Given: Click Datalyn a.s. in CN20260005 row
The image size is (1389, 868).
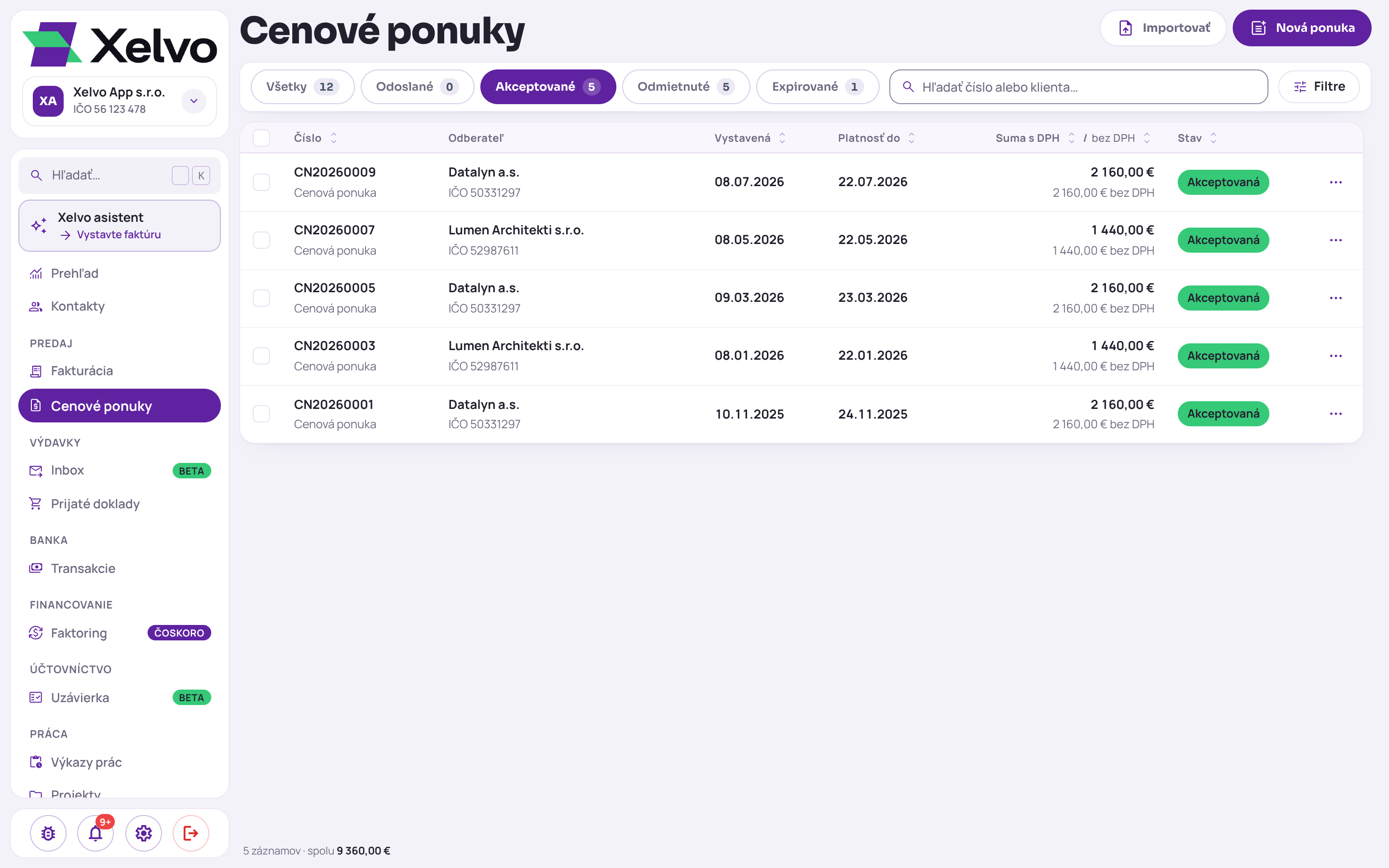Looking at the screenshot, I should [483, 288].
